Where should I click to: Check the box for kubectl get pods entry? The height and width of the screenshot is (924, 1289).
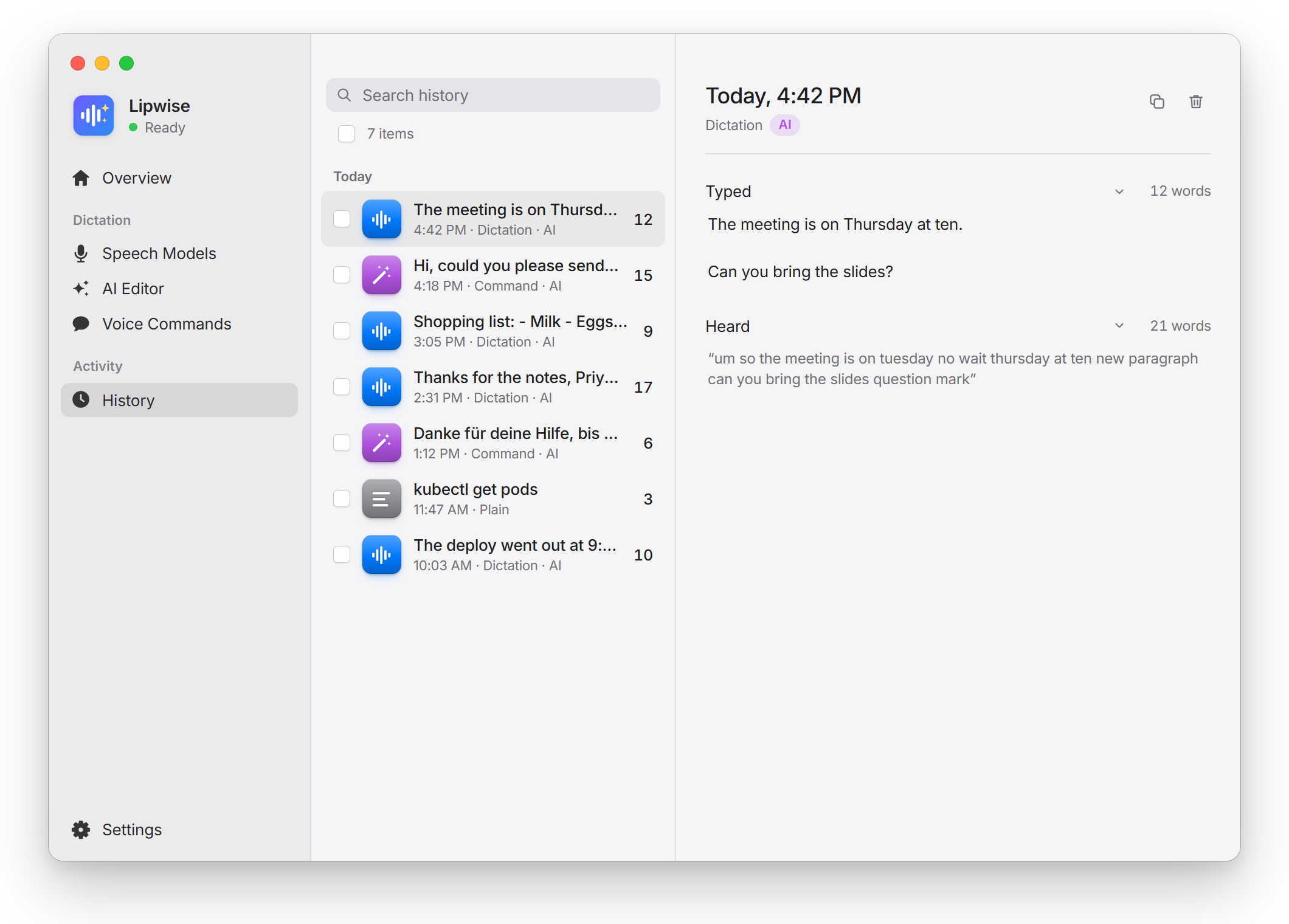[342, 498]
